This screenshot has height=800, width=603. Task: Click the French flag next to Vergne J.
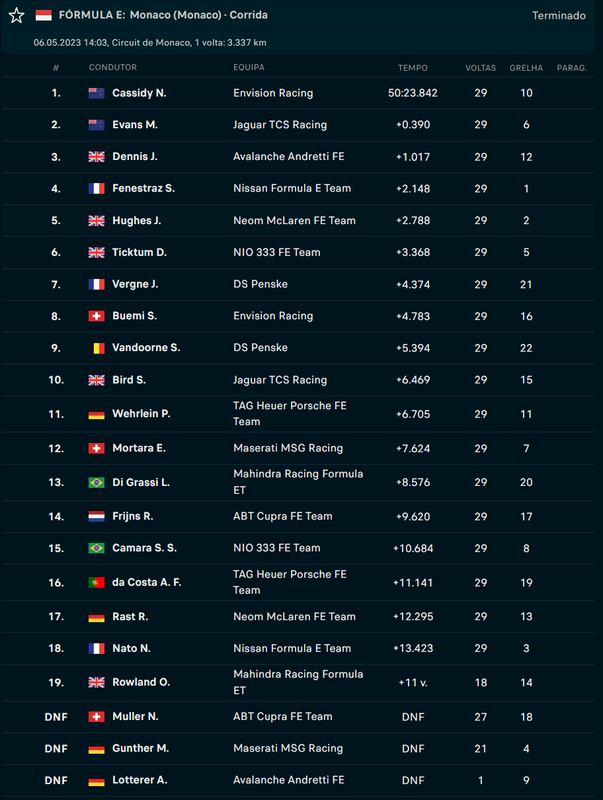click(96, 284)
